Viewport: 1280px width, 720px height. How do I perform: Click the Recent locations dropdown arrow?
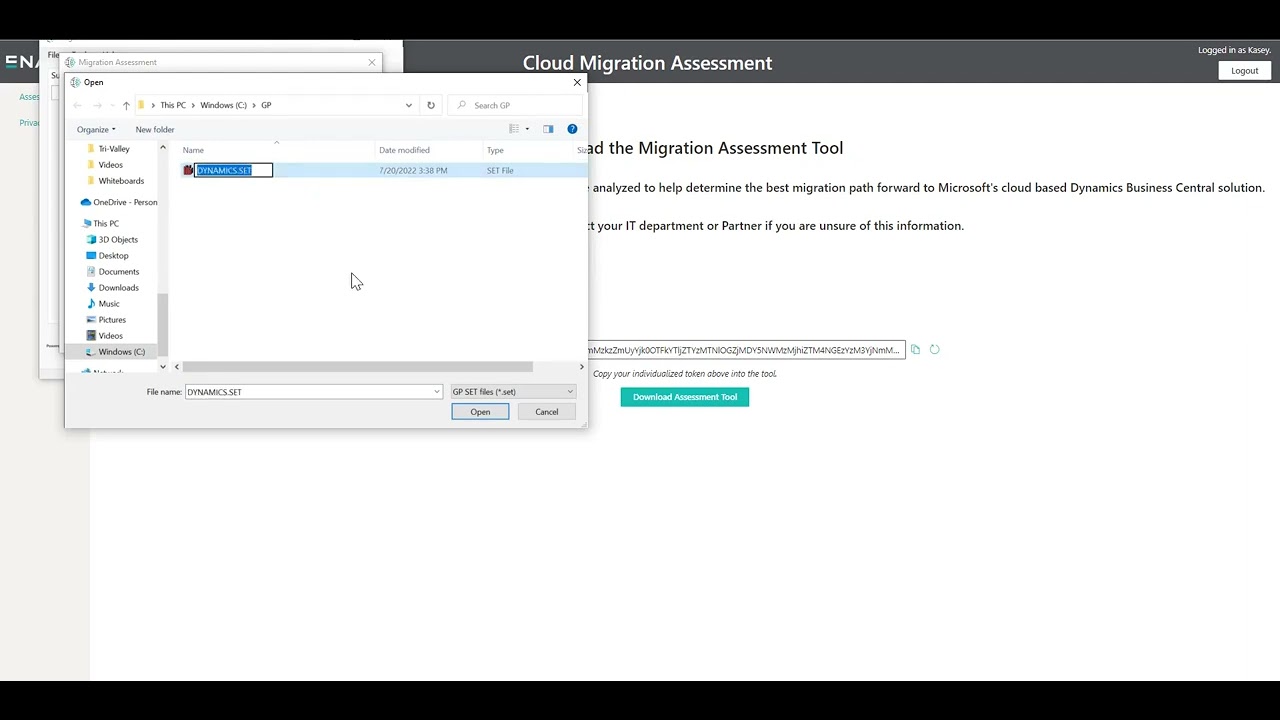111,105
